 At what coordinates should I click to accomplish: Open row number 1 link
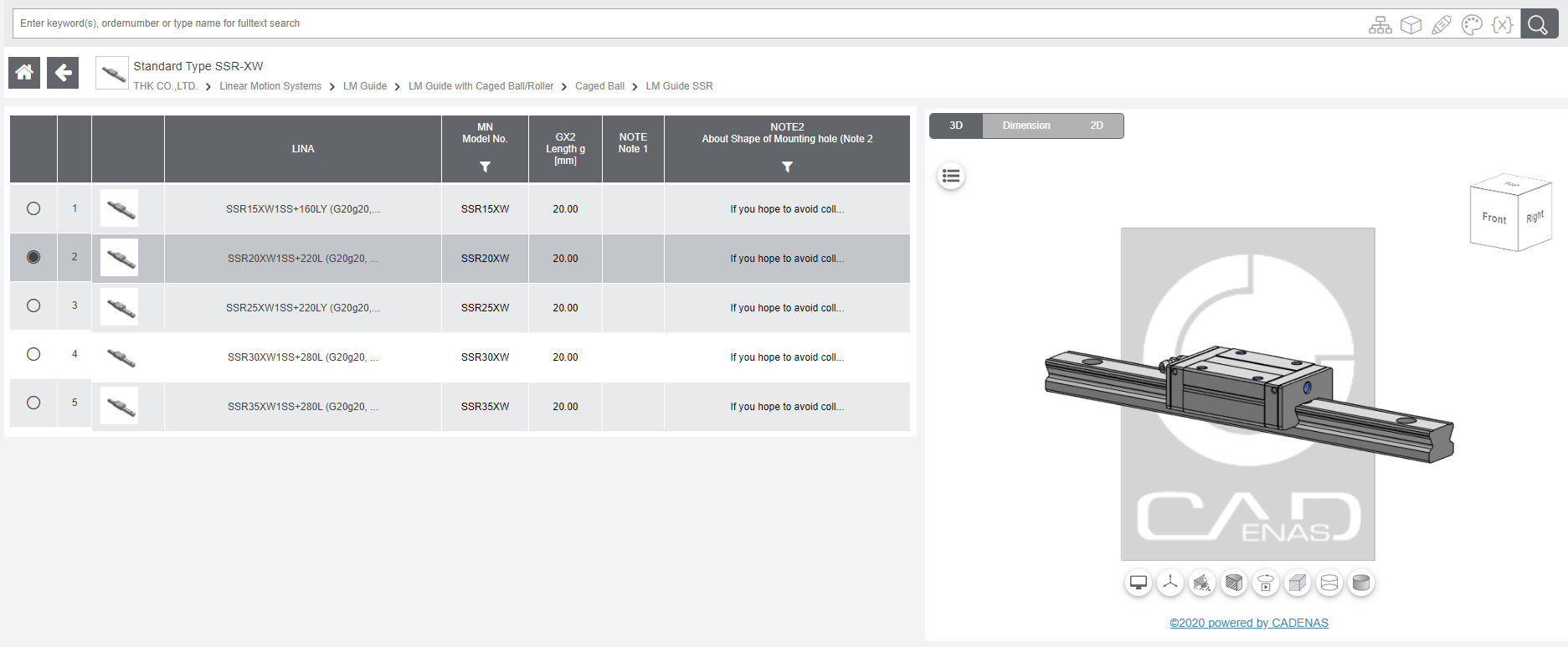click(75, 208)
